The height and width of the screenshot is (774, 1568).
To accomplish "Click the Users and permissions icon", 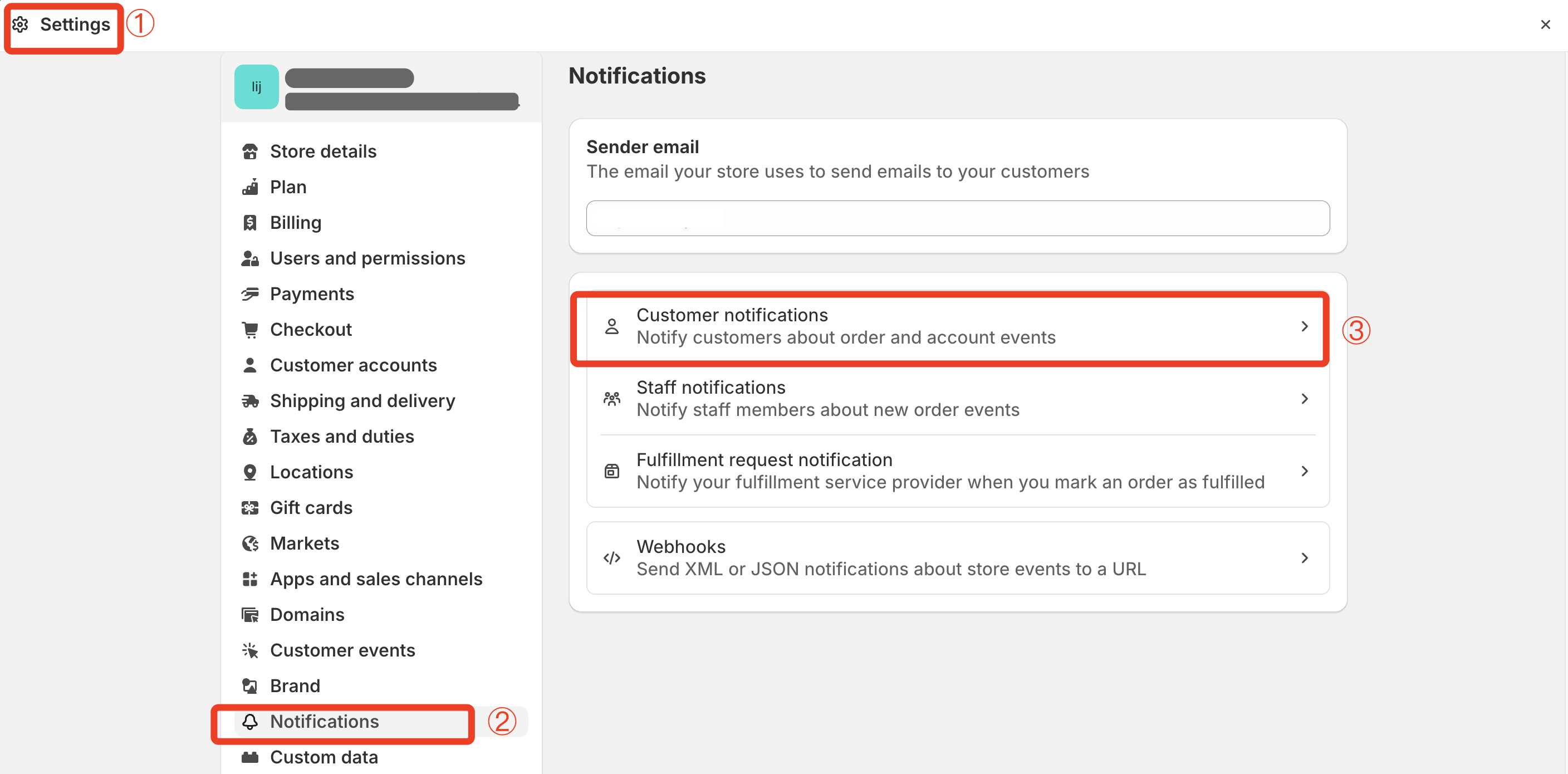I will pyautogui.click(x=250, y=258).
